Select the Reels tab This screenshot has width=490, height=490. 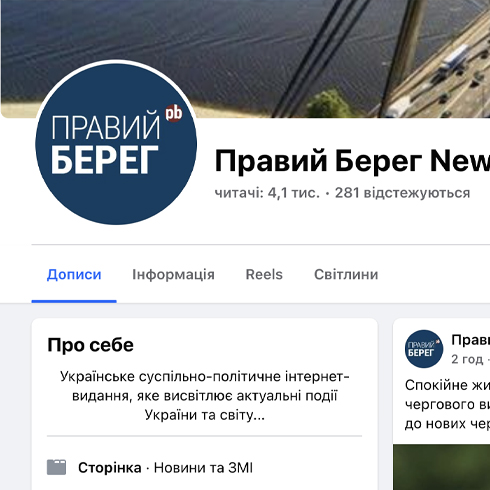pyautogui.click(x=264, y=275)
